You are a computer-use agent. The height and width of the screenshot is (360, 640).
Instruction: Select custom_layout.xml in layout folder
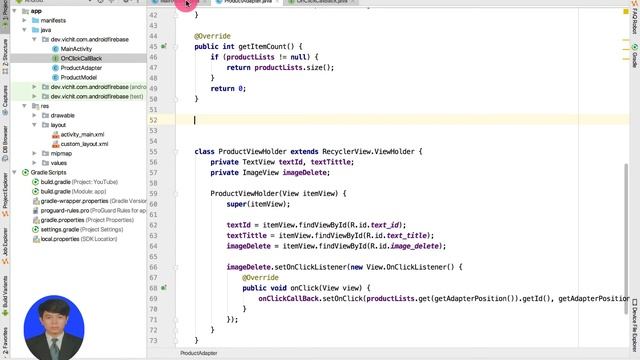tap(84, 144)
